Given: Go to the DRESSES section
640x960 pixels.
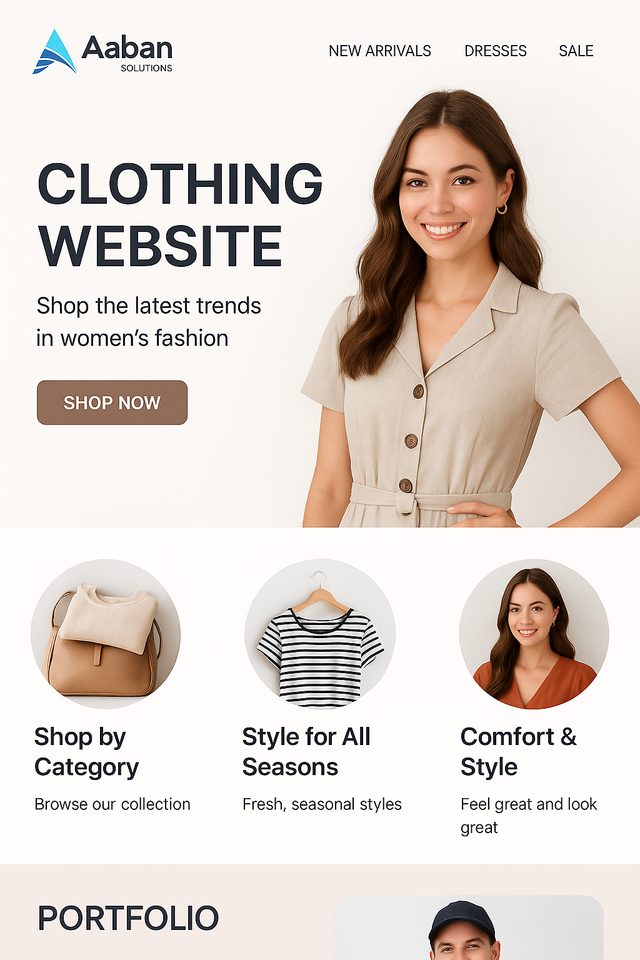Looking at the screenshot, I should tap(495, 51).
